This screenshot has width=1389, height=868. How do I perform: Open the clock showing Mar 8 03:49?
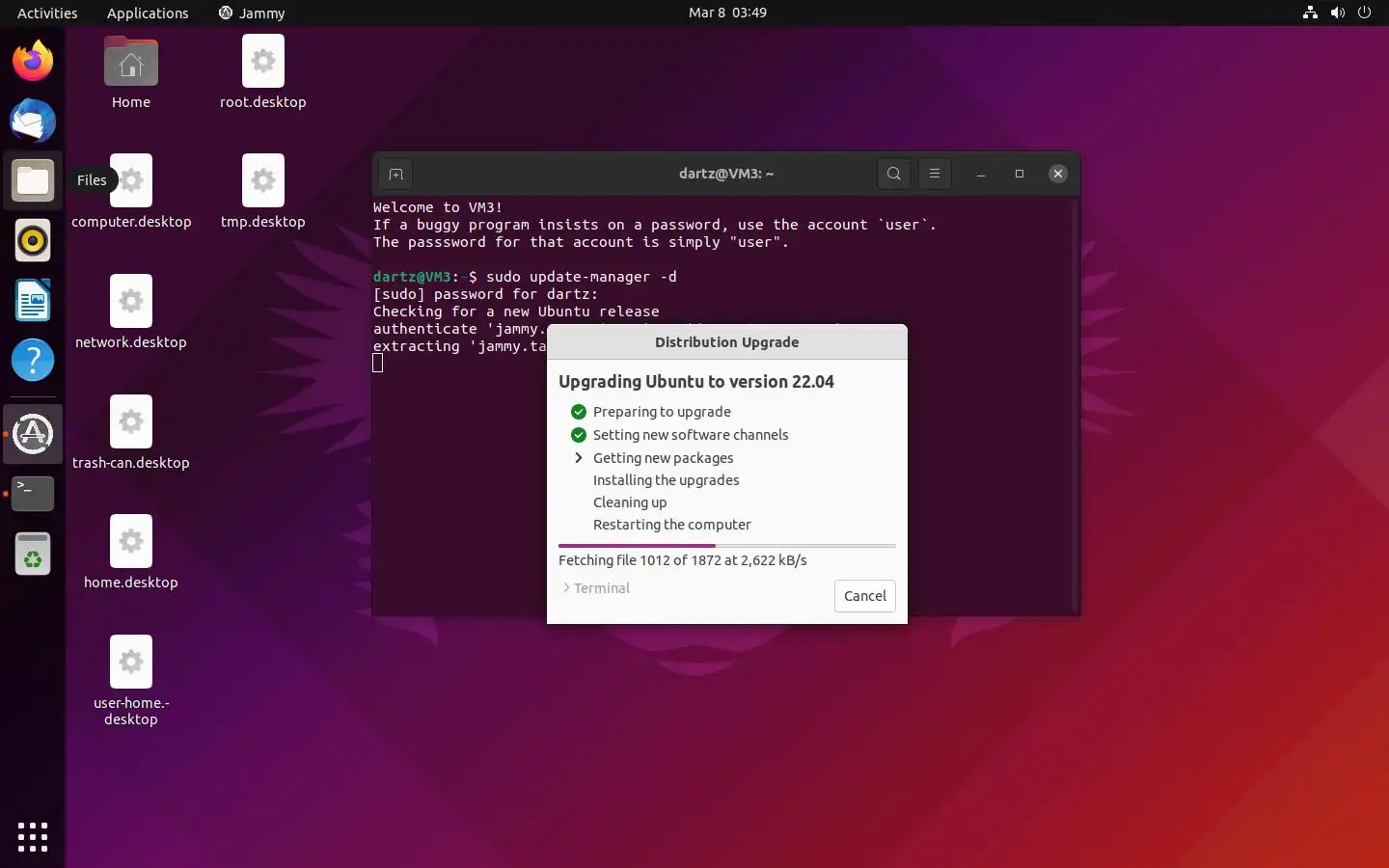[x=728, y=13]
